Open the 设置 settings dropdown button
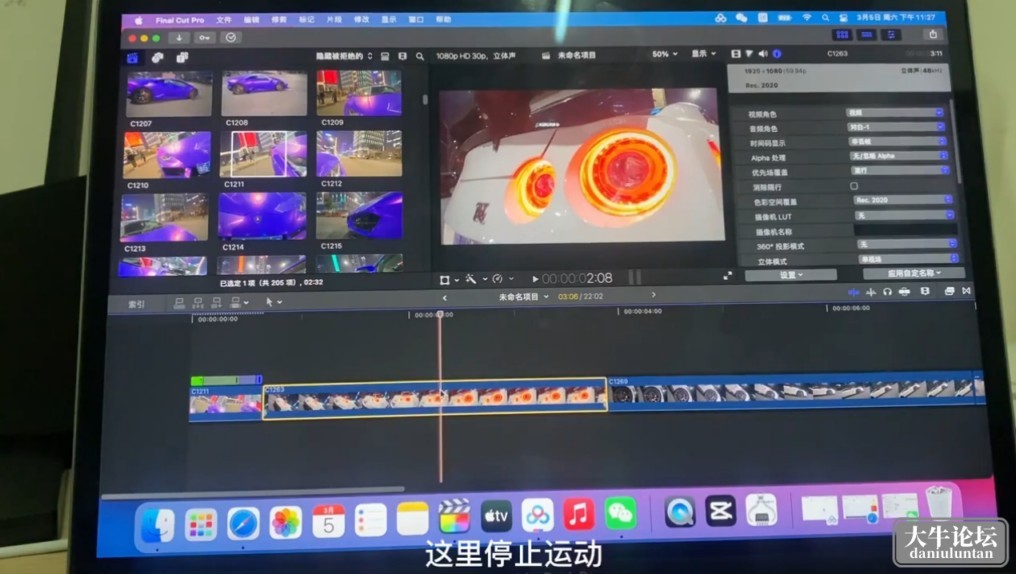The width and height of the screenshot is (1016, 574). click(791, 275)
